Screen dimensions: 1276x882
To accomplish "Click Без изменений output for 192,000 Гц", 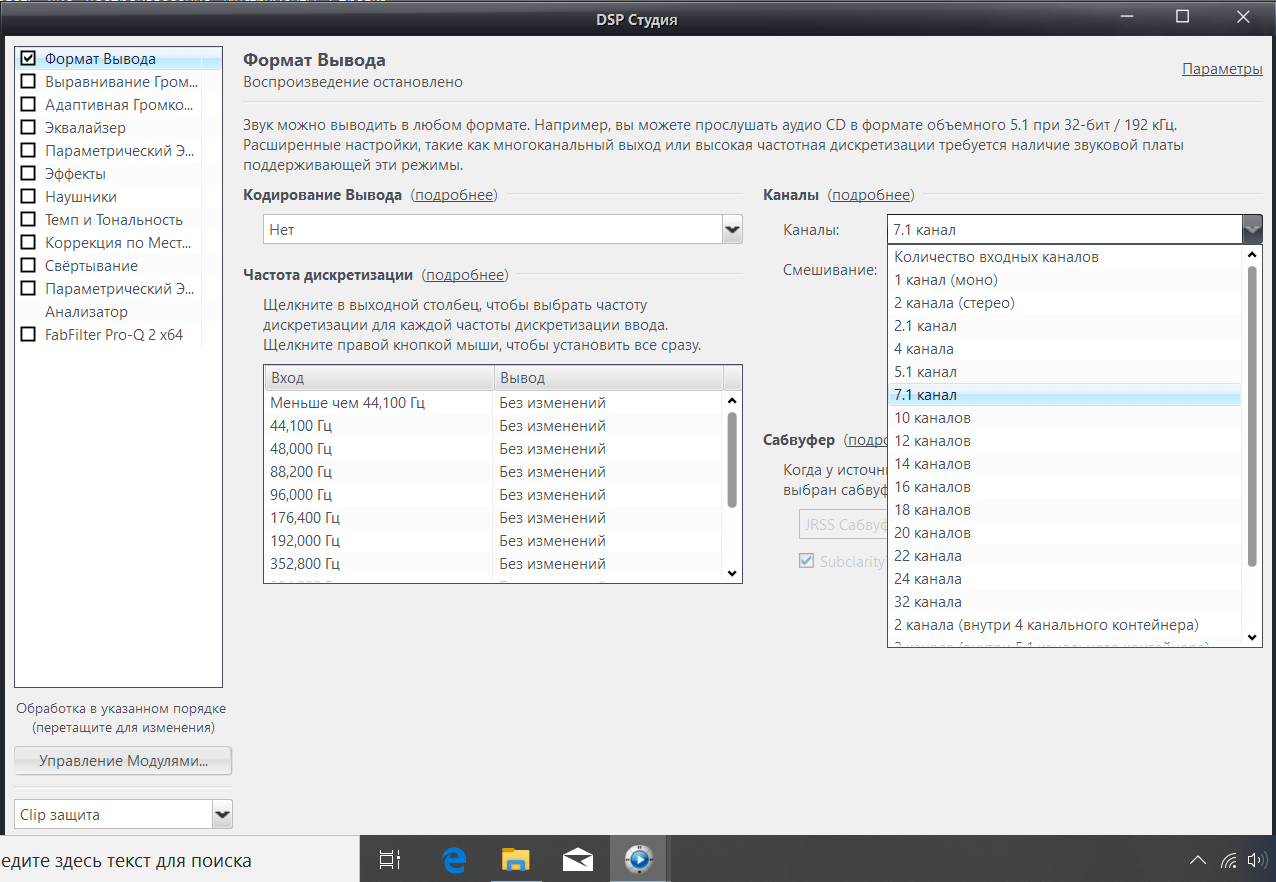I will pyautogui.click(x=553, y=541).
